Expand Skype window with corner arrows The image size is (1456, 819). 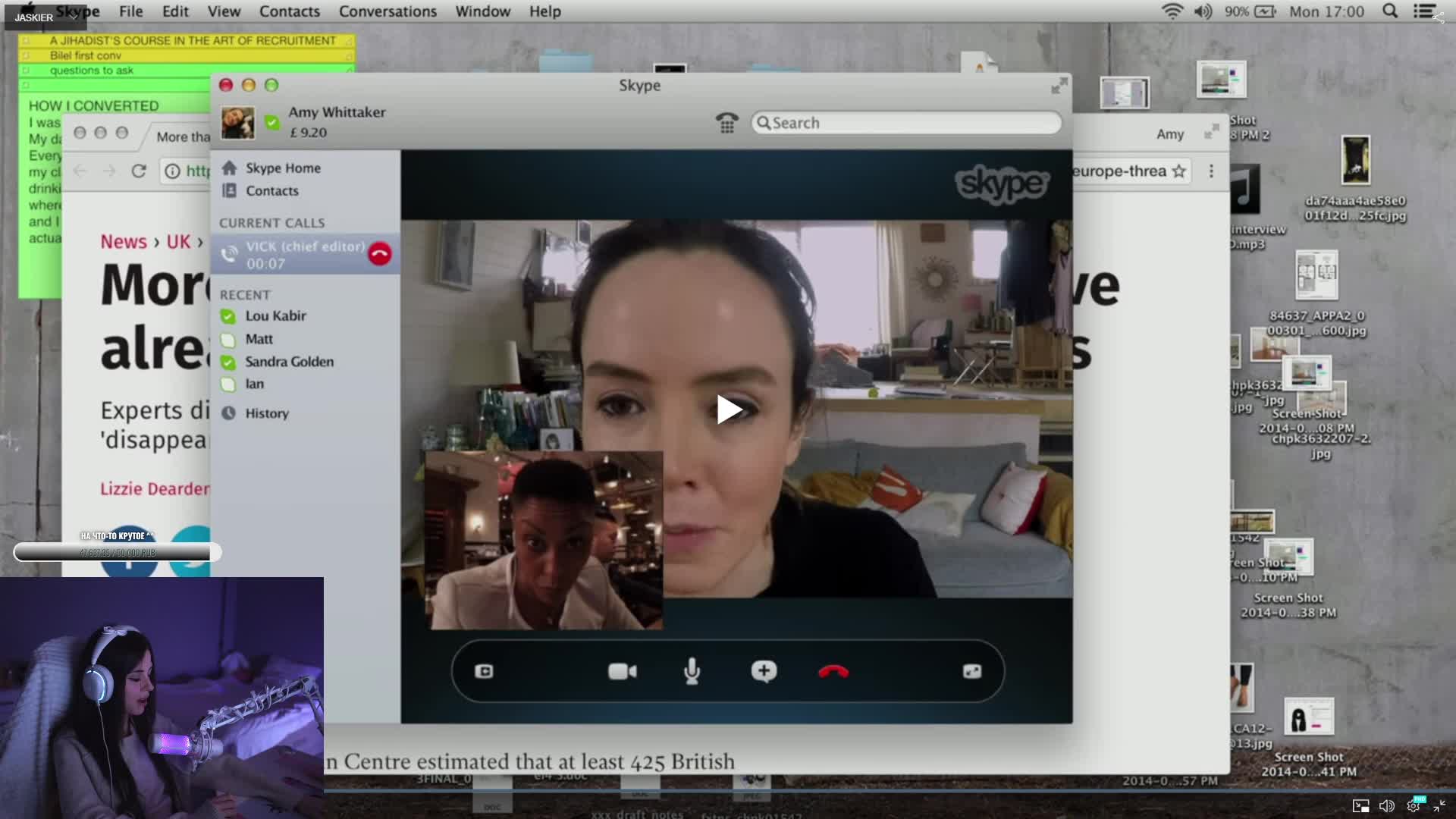click(1059, 86)
